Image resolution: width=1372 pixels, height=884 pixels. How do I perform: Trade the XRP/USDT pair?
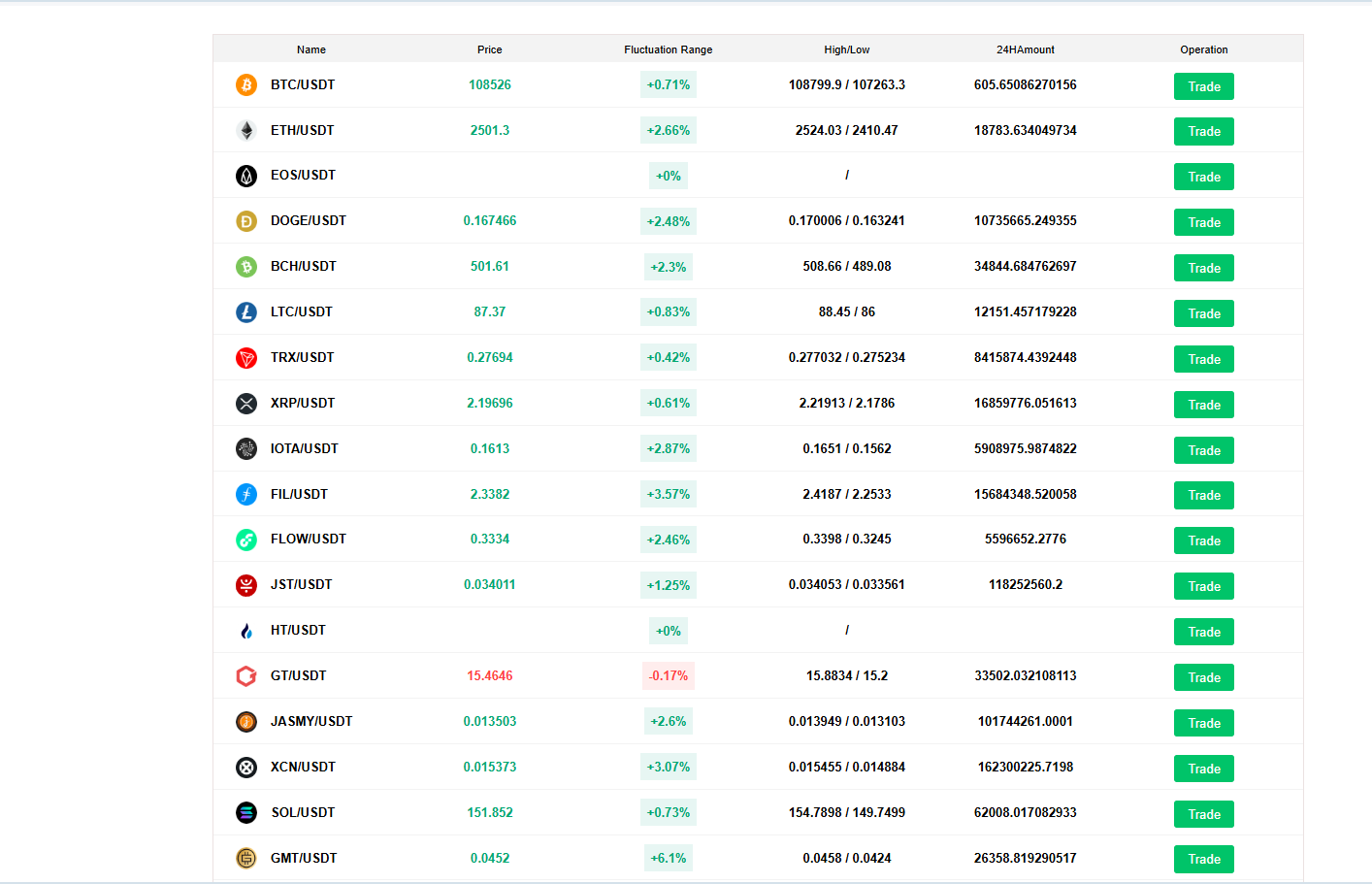coord(1204,405)
